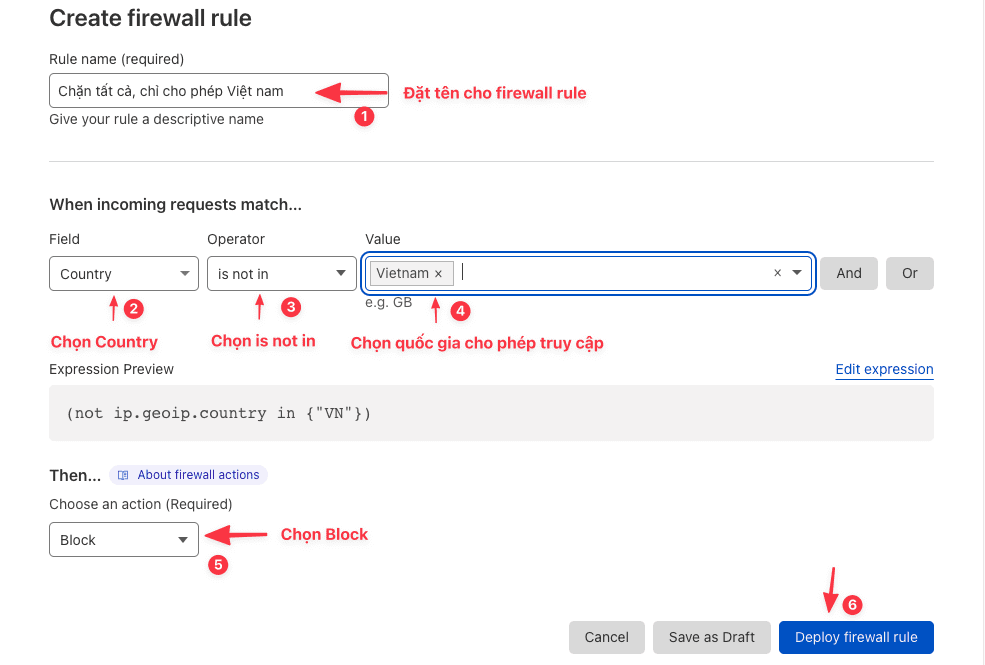Clear all values in the Value field

(777, 273)
